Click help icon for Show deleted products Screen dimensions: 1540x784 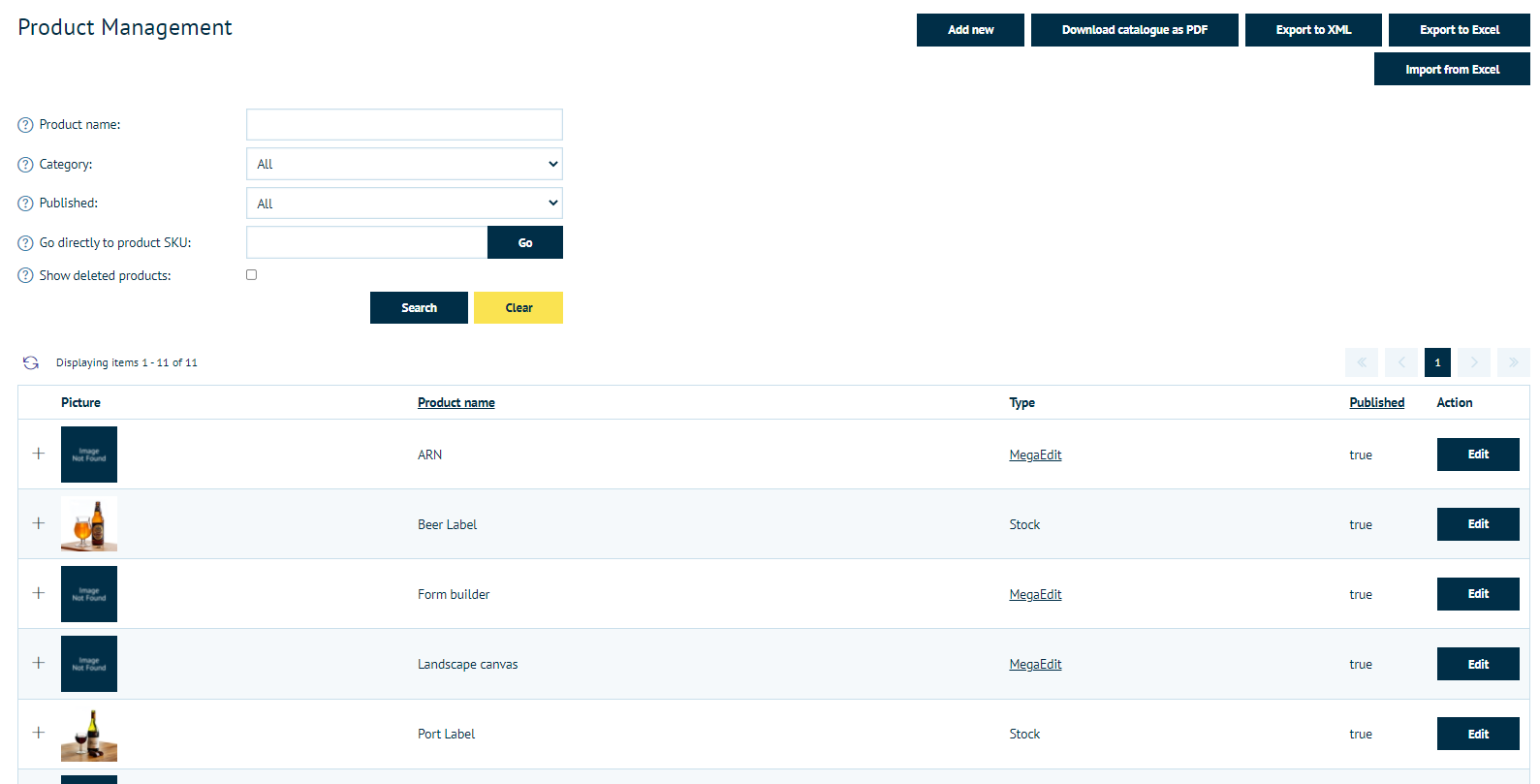(25, 276)
